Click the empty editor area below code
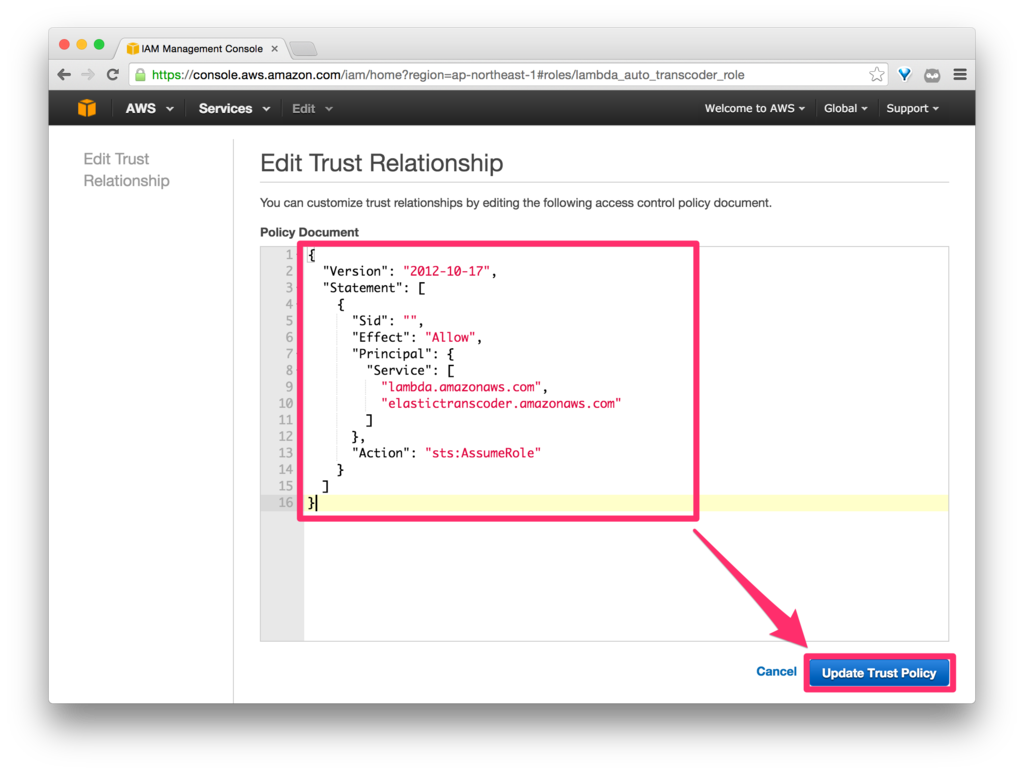Screen dimensions: 1024x773 [626, 576]
